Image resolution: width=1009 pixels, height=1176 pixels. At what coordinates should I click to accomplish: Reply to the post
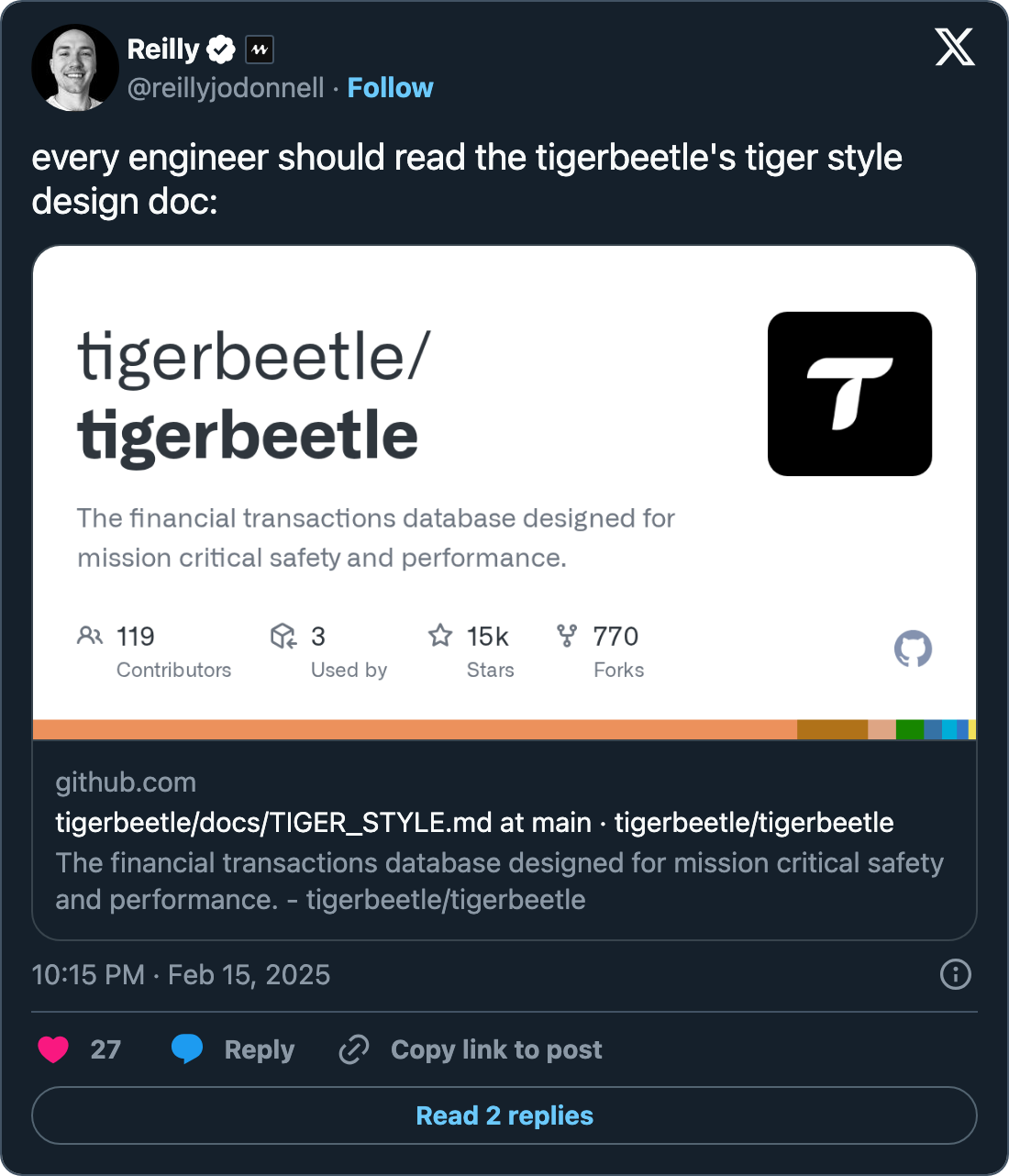click(x=234, y=1049)
